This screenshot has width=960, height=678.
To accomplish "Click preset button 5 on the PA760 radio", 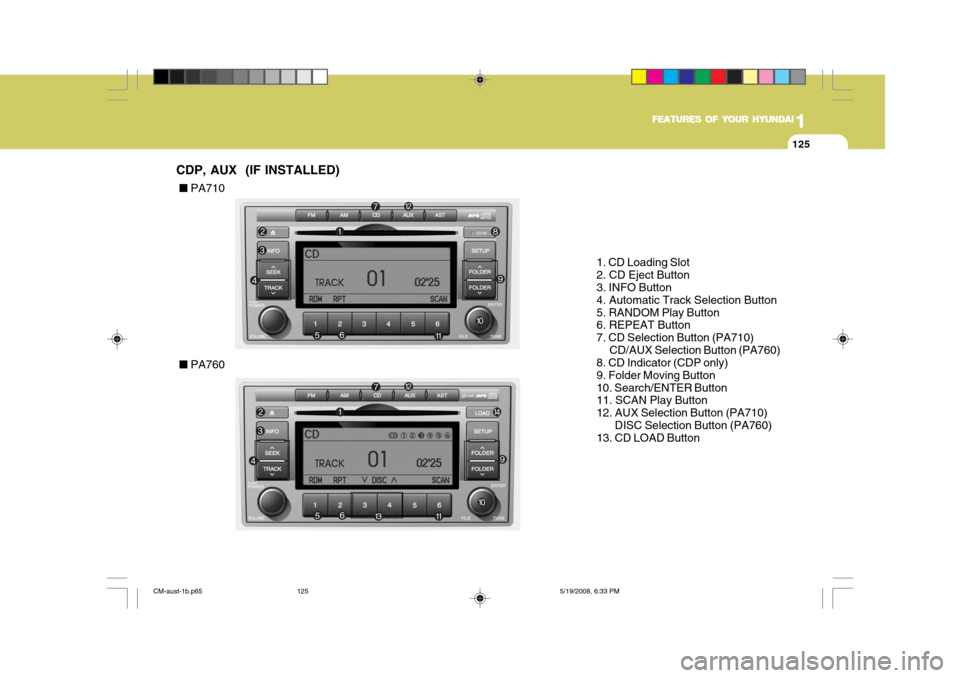I will pyautogui.click(x=414, y=505).
